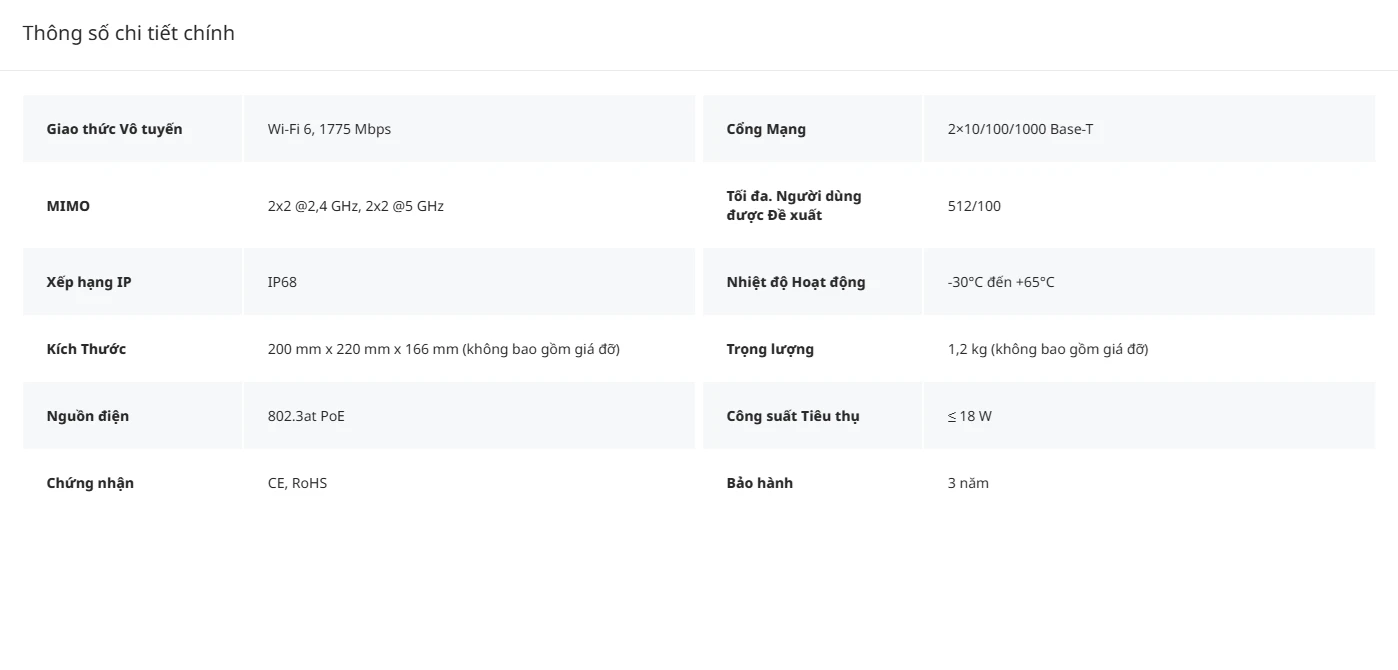The height and width of the screenshot is (670, 1398).
Task: Select the "512/100" users value
Action: coord(974,206)
